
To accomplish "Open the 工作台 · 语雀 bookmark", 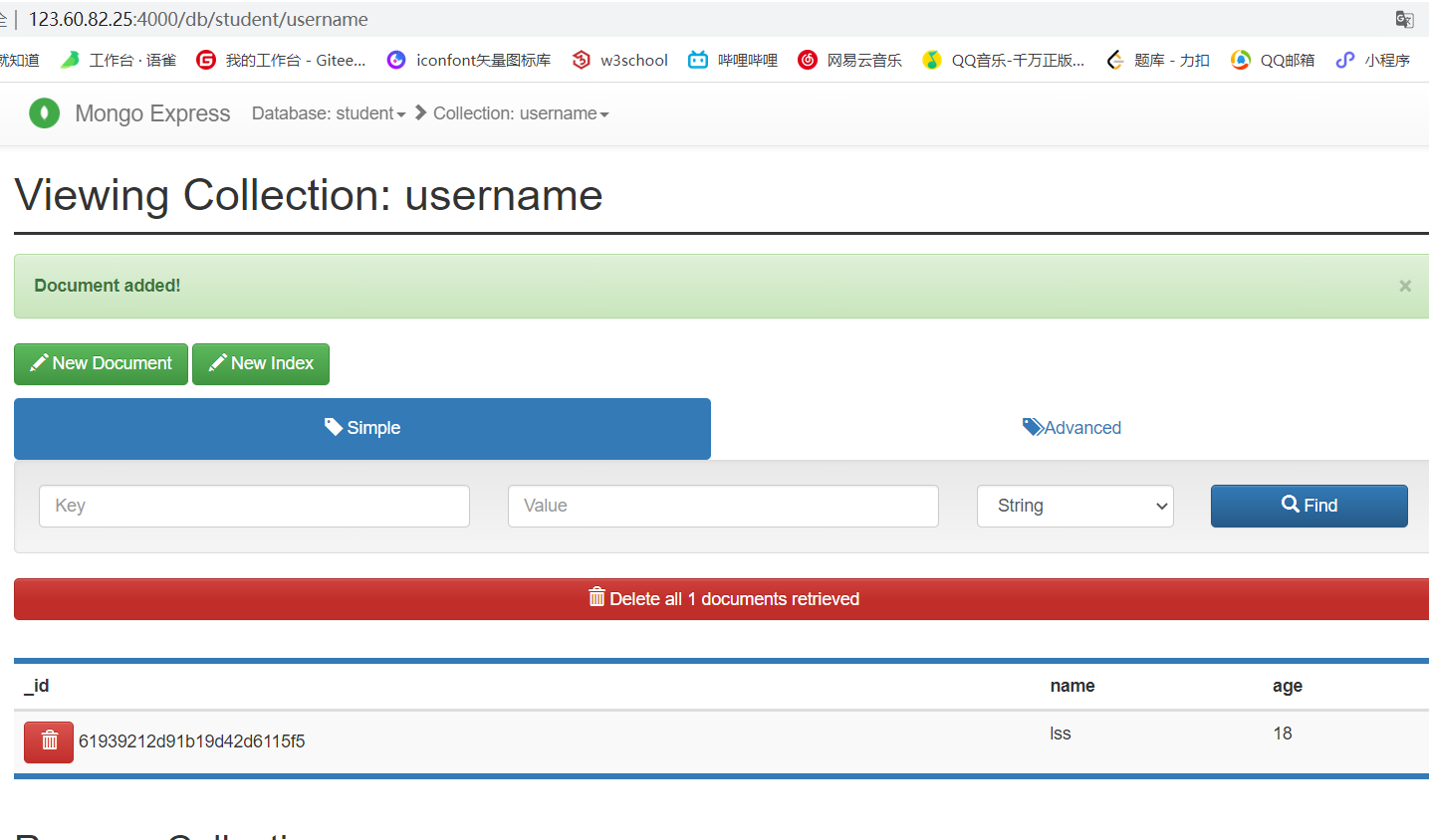I will click(119, 60).
